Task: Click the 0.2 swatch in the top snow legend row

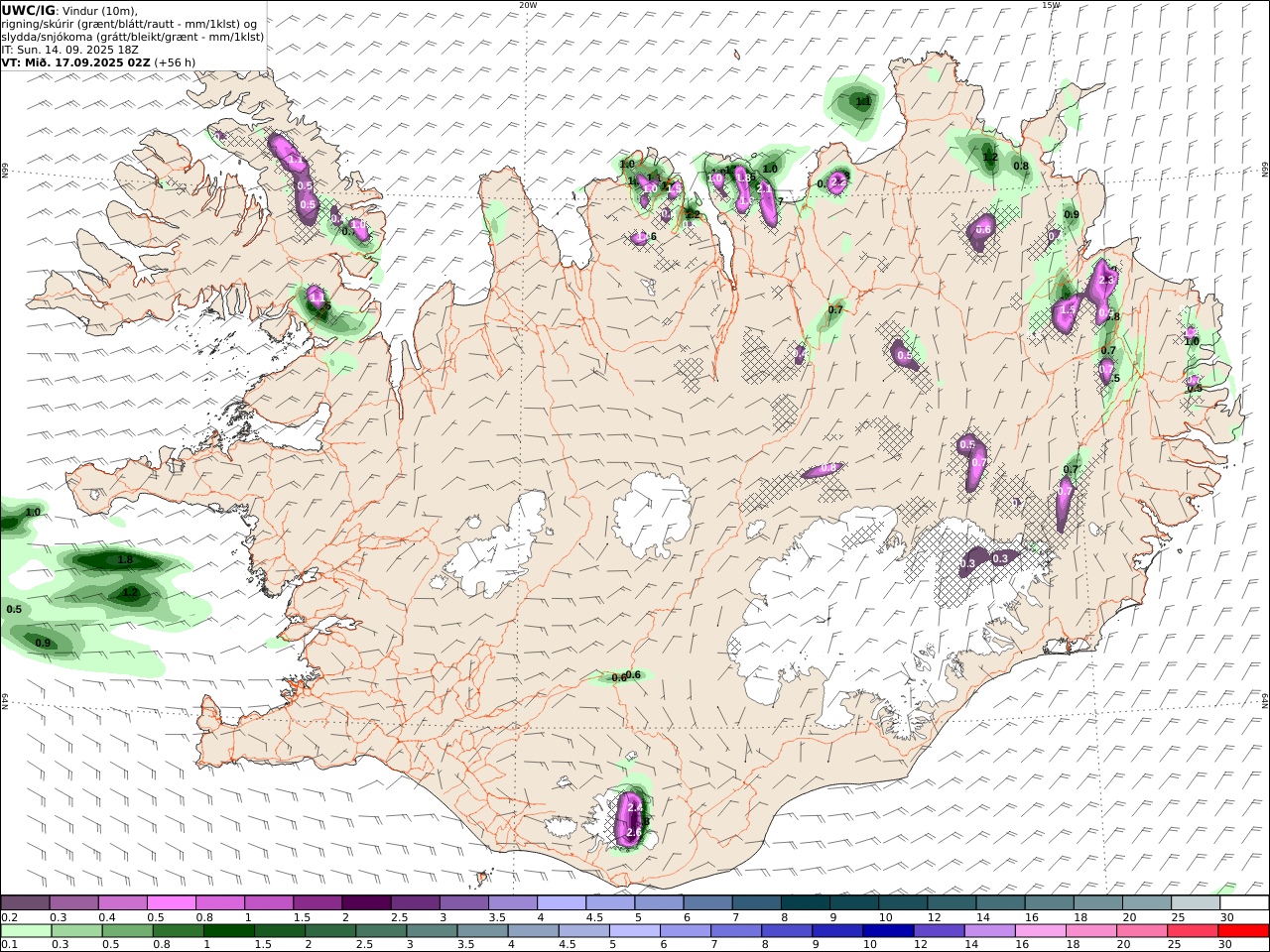Action: 25,903
